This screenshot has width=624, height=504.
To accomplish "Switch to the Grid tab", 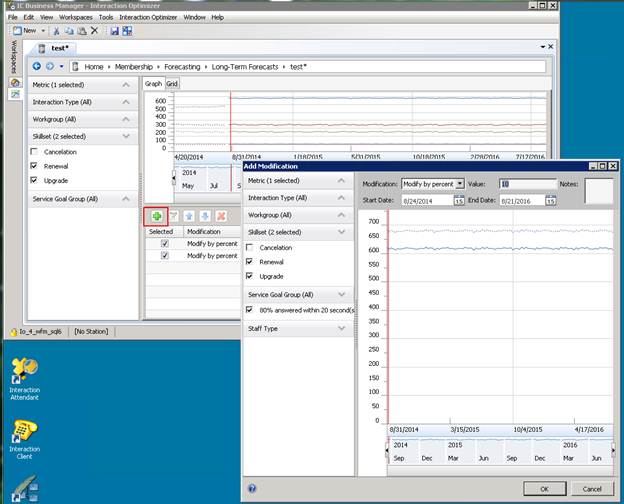I will [x=172, y=84].
